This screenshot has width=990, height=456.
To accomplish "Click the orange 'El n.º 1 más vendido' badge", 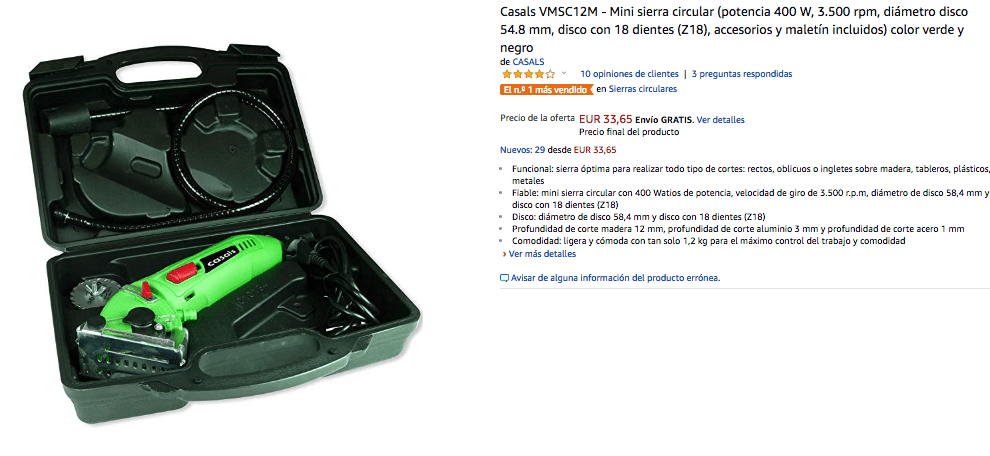I will click(x=547, y=90).
